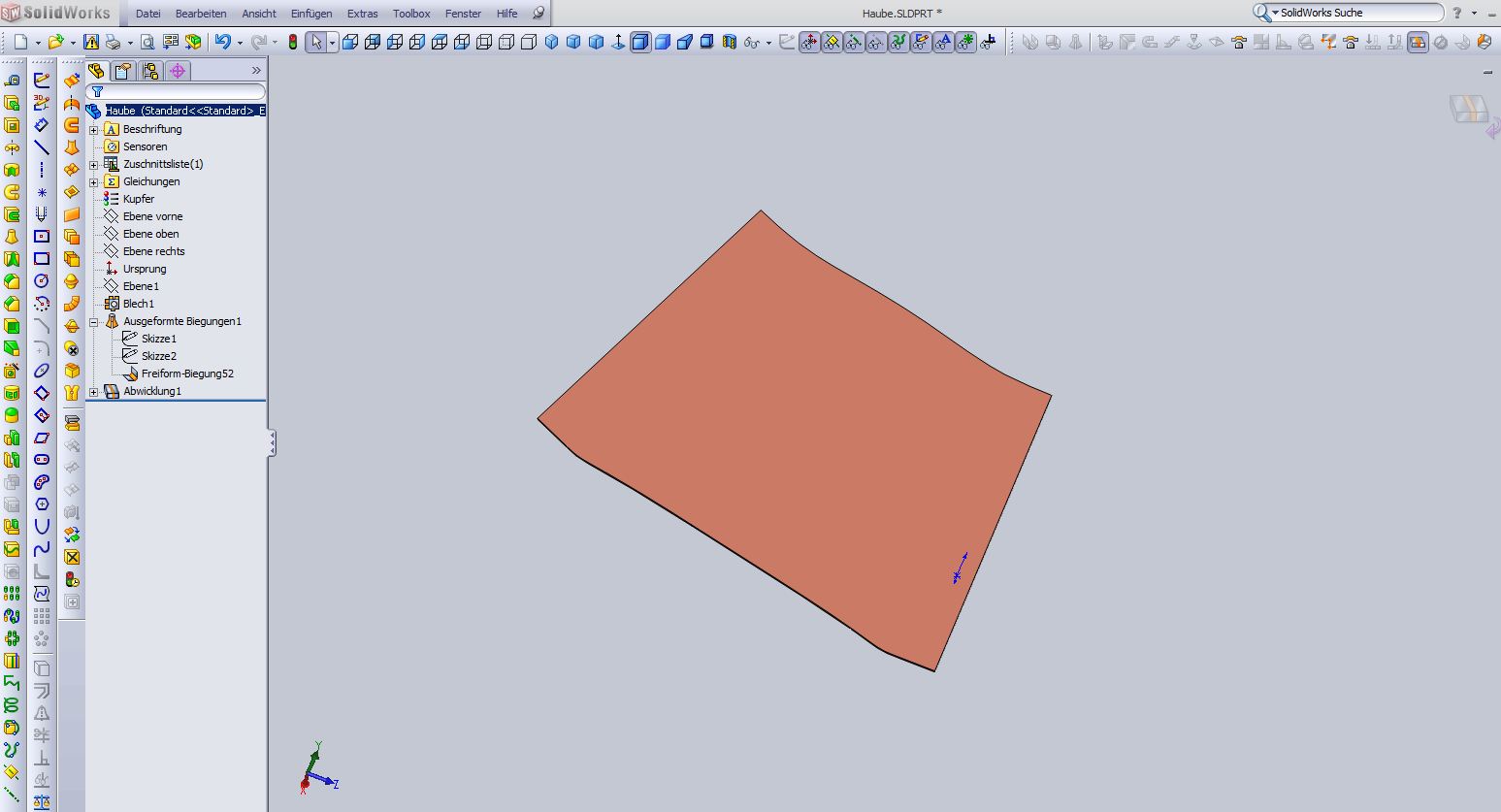The height and width of the screenshot is (812, 1501).
Task: Expand panel tabs with the double chevron
Action: (x=256, y=71)
